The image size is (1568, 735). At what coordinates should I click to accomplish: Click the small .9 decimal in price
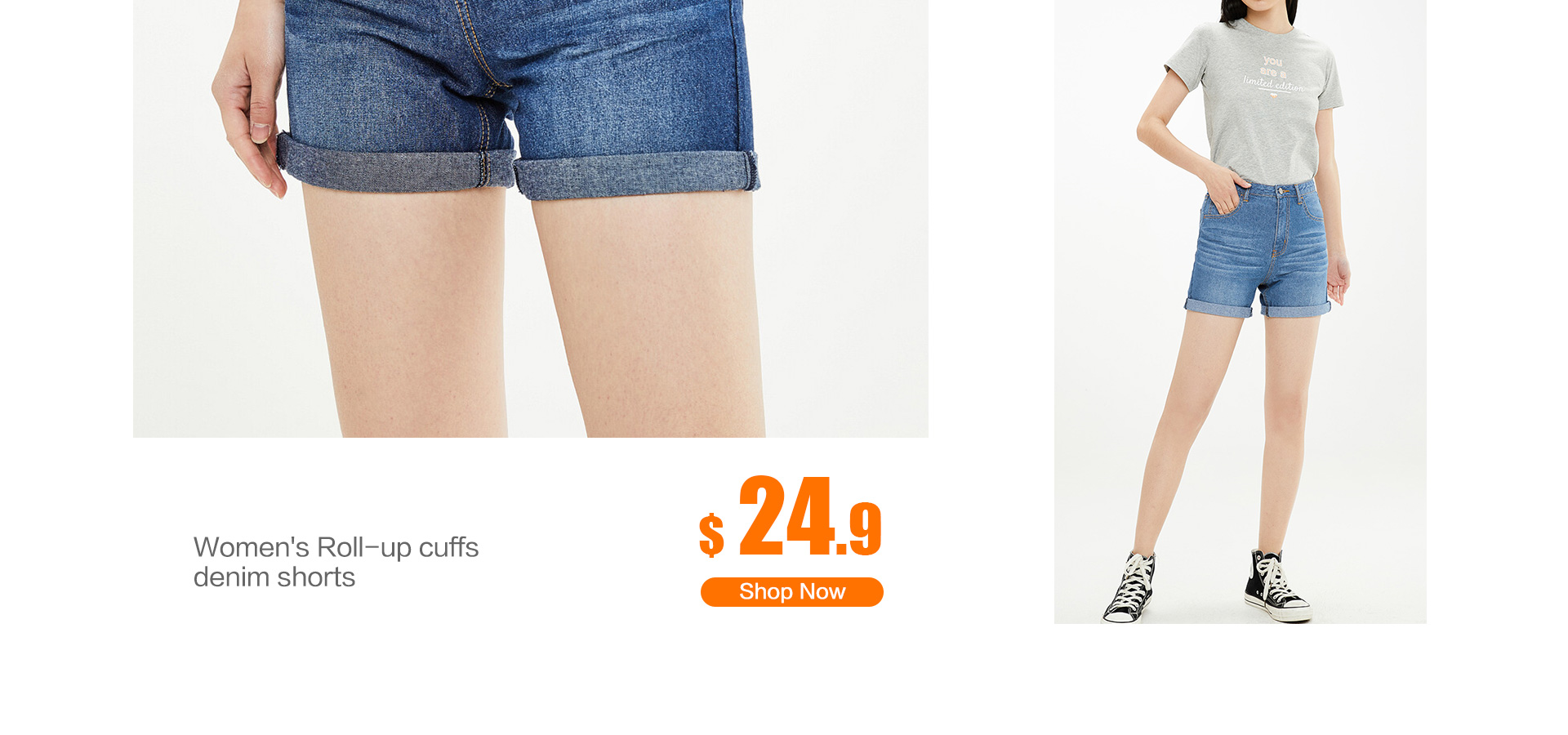859,529
